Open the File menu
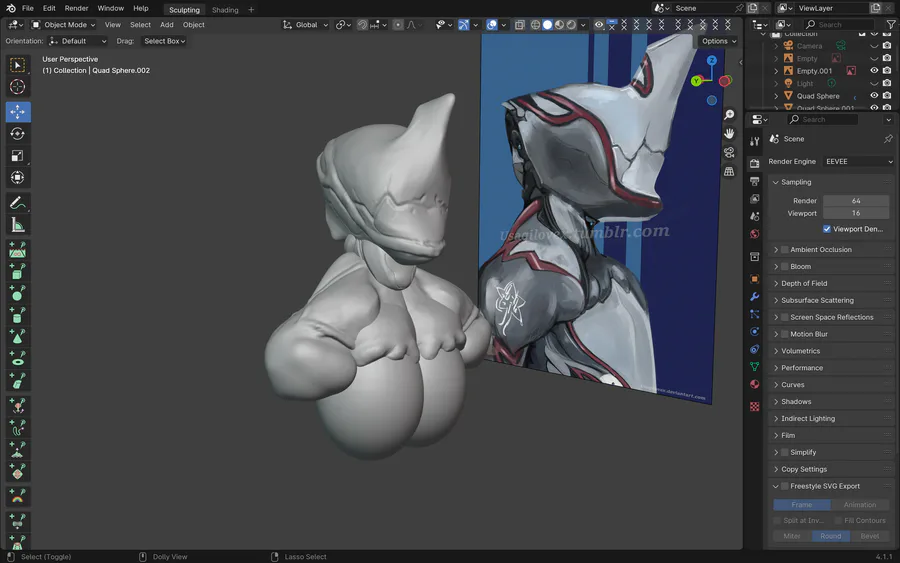Viewport: 900px width, 563px height. (28, 8)
